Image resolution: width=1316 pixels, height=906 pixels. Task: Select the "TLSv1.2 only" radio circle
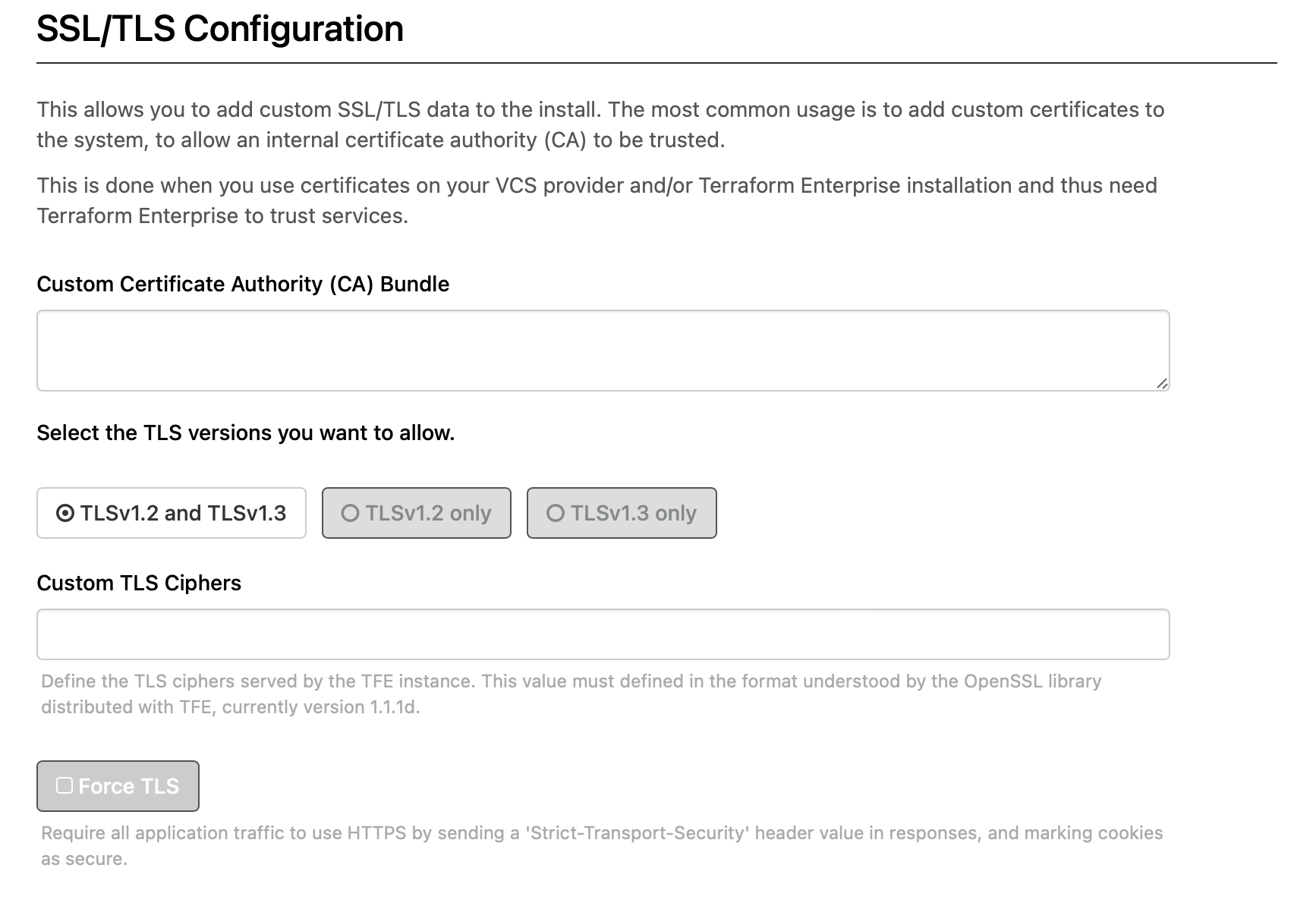[x=350, y=514]
